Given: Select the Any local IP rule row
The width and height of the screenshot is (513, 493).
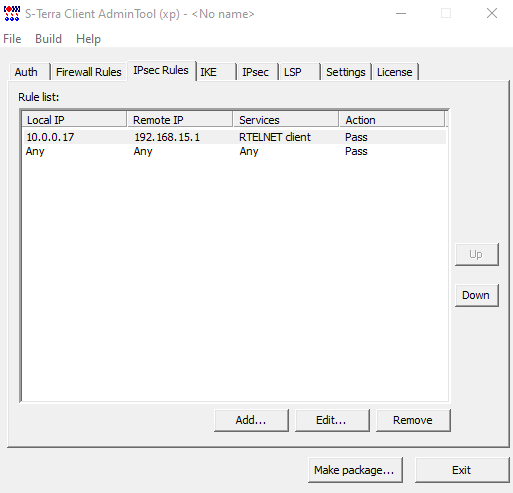Looking at the screenshot, I should [x=234, y=151].
